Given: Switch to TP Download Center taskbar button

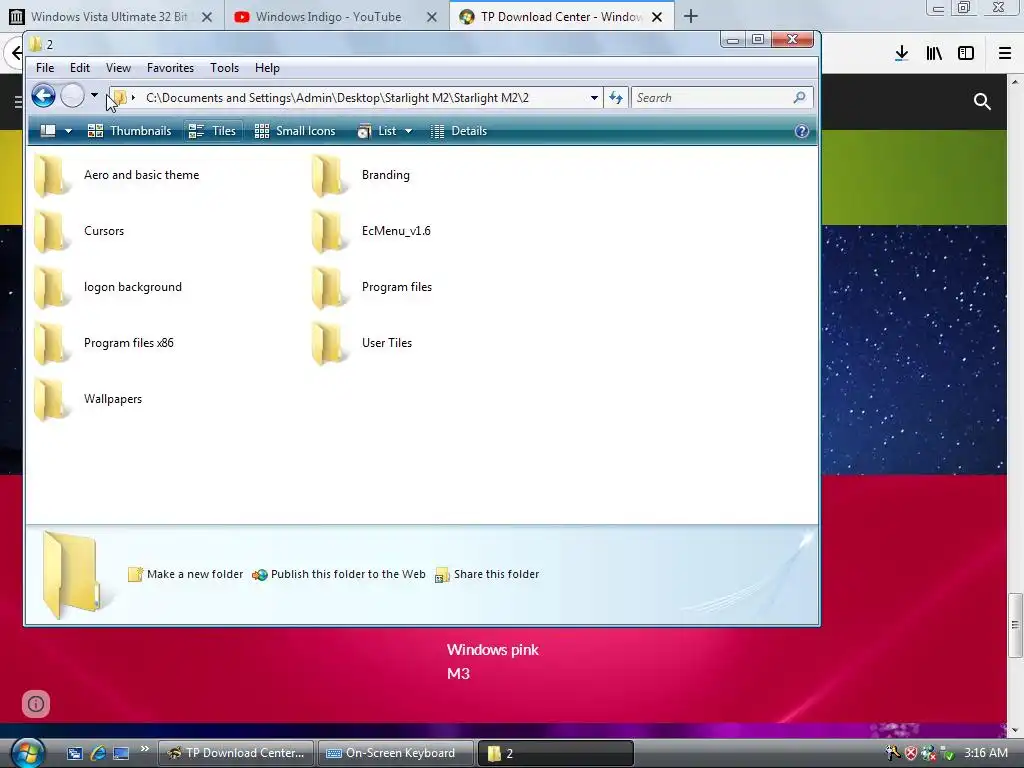Looking at the screenshot, I should pyautogui.click(x=236, y=753).
